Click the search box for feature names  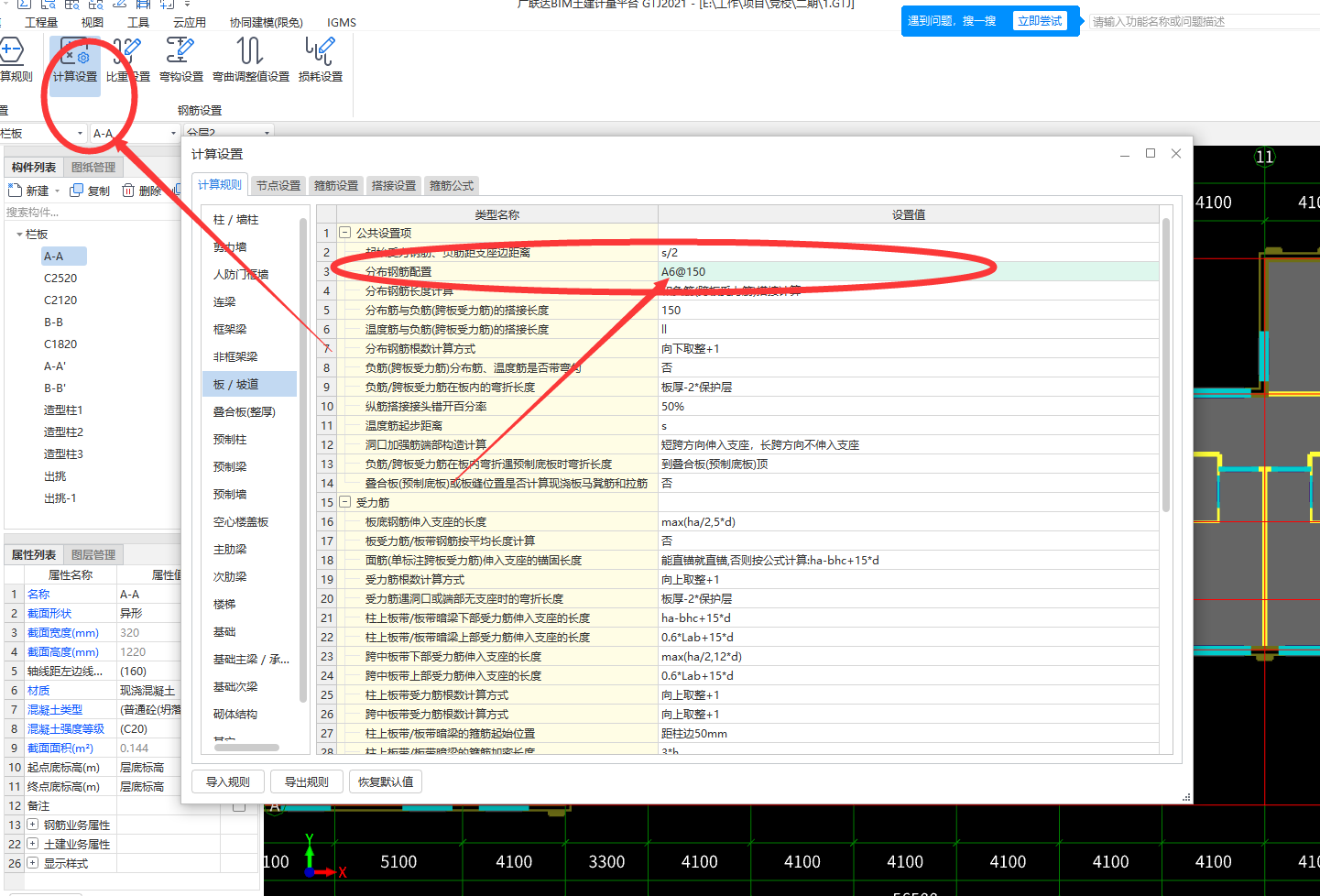(1203, 21)
